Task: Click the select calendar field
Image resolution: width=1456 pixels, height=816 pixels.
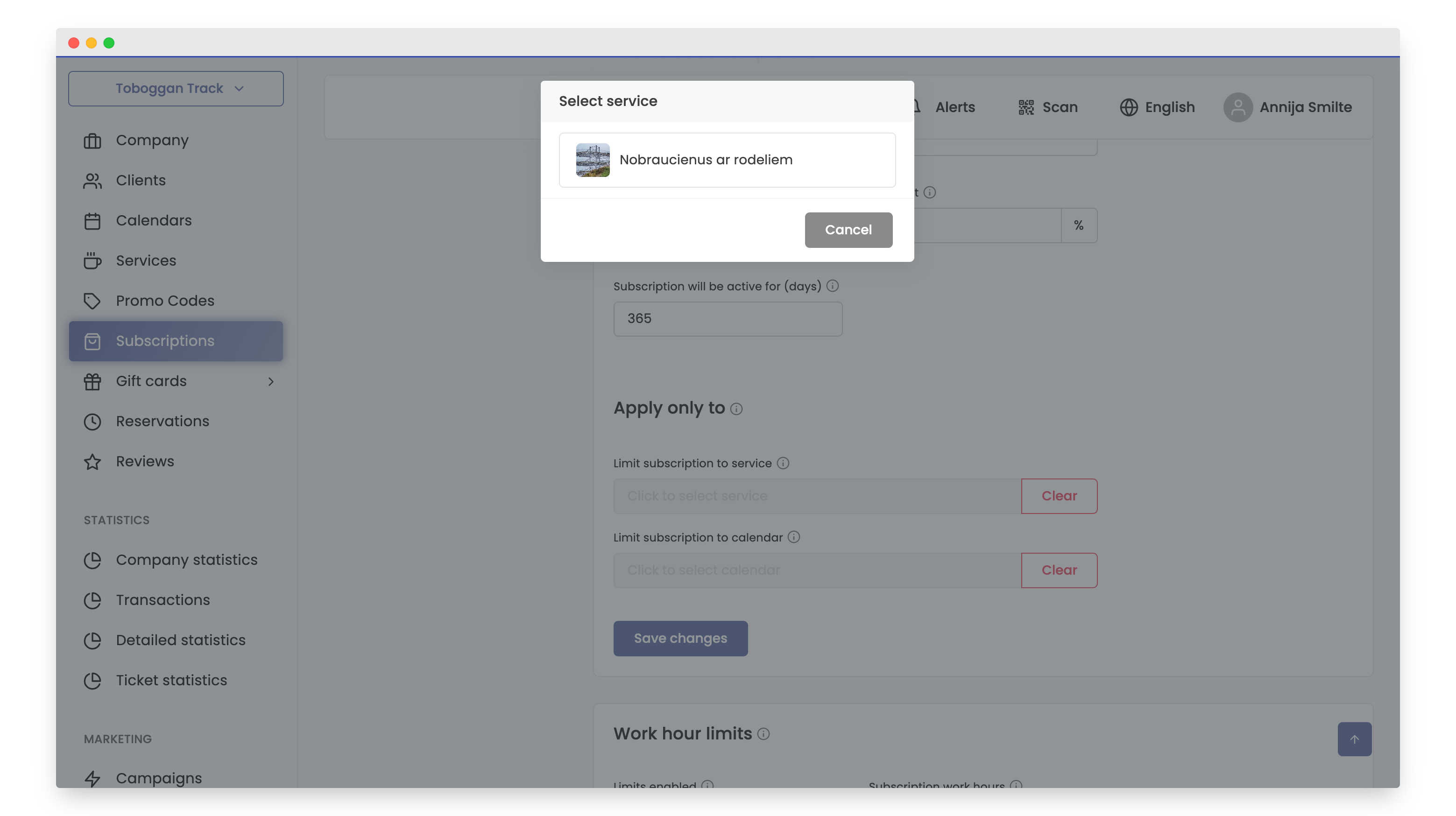Action: tap(817, 570)
